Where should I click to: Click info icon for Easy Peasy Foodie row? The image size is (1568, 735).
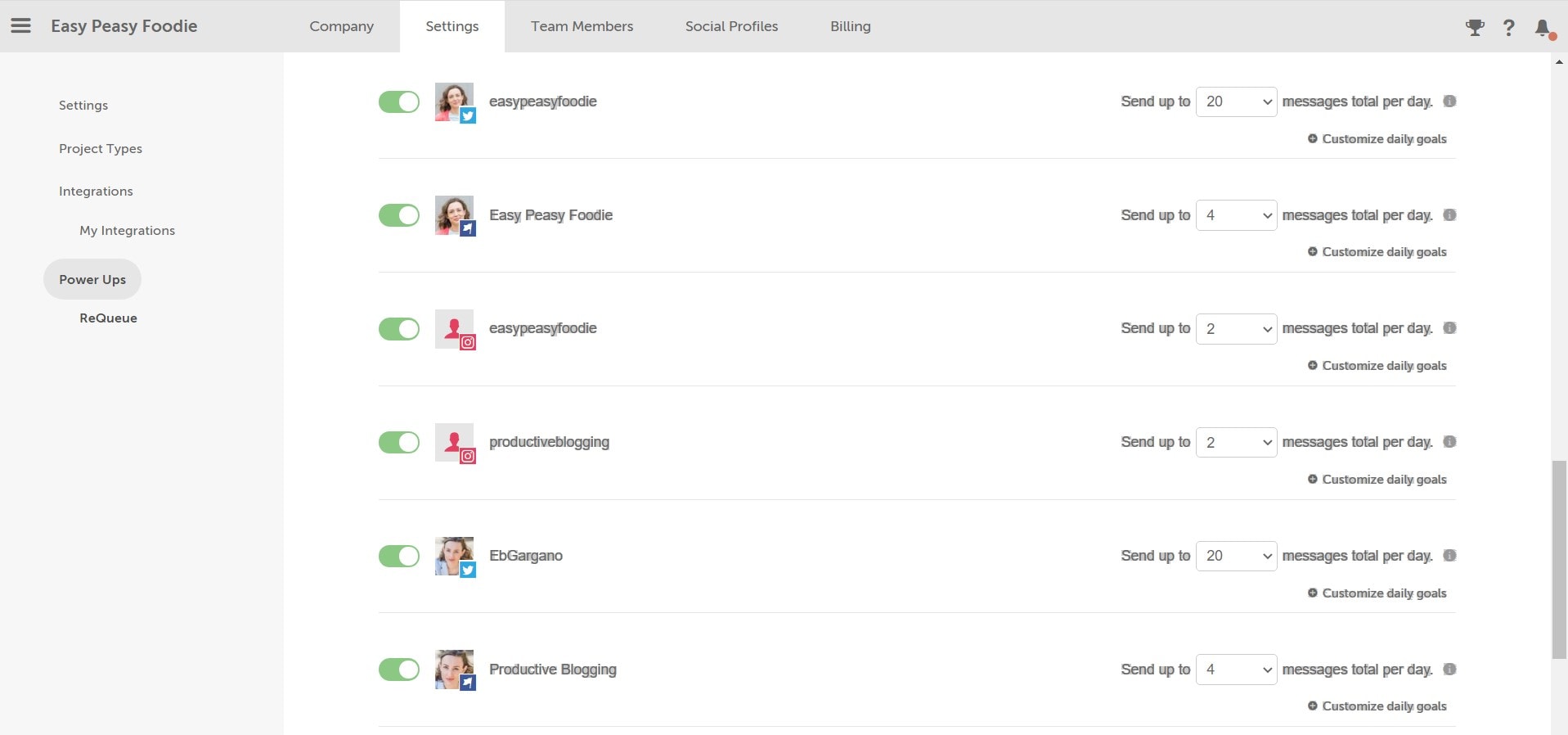point(1449,215)
